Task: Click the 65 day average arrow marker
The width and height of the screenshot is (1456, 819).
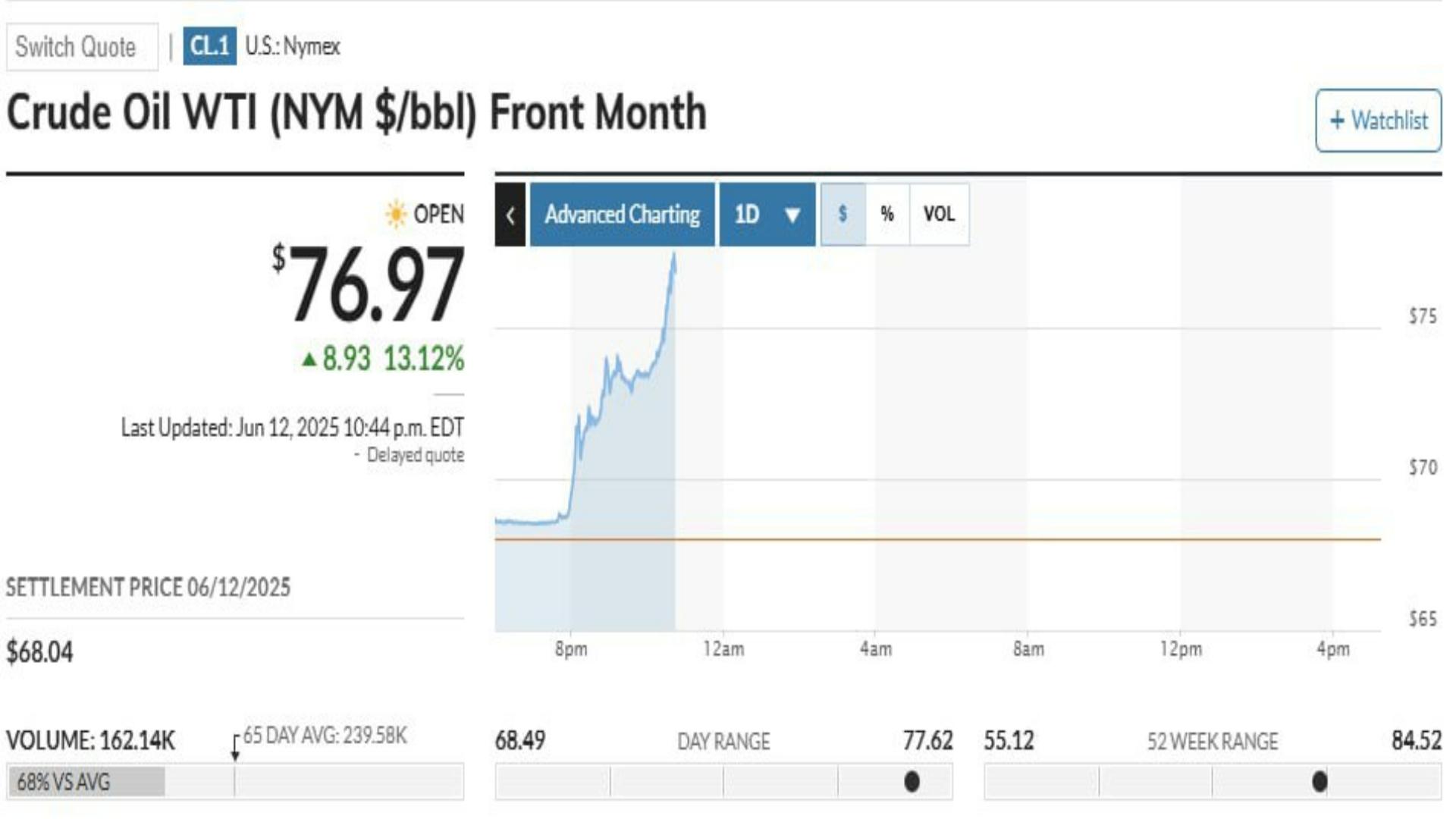Action: coord(235,748)
